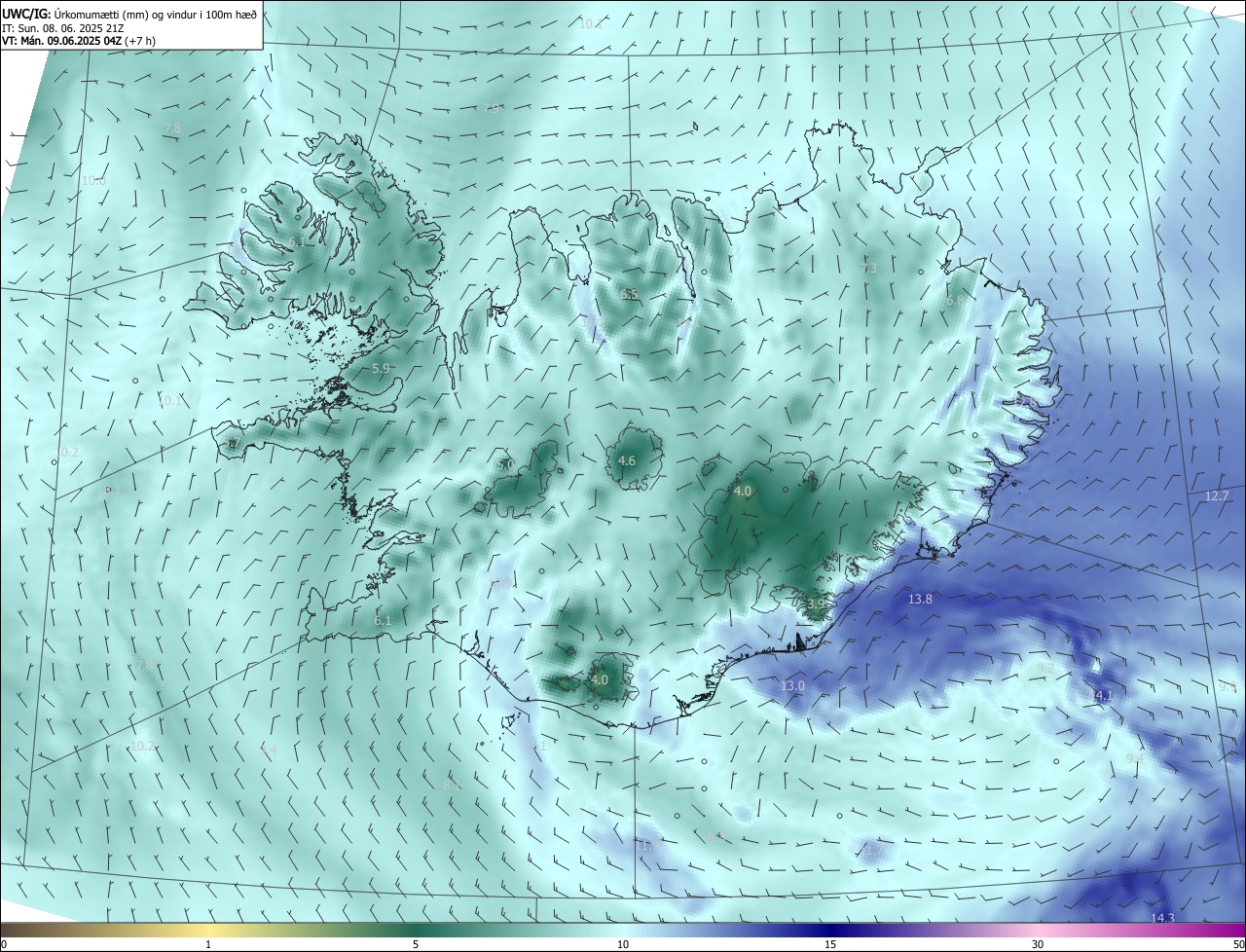Select the 3.9 value label

[816, 604]
